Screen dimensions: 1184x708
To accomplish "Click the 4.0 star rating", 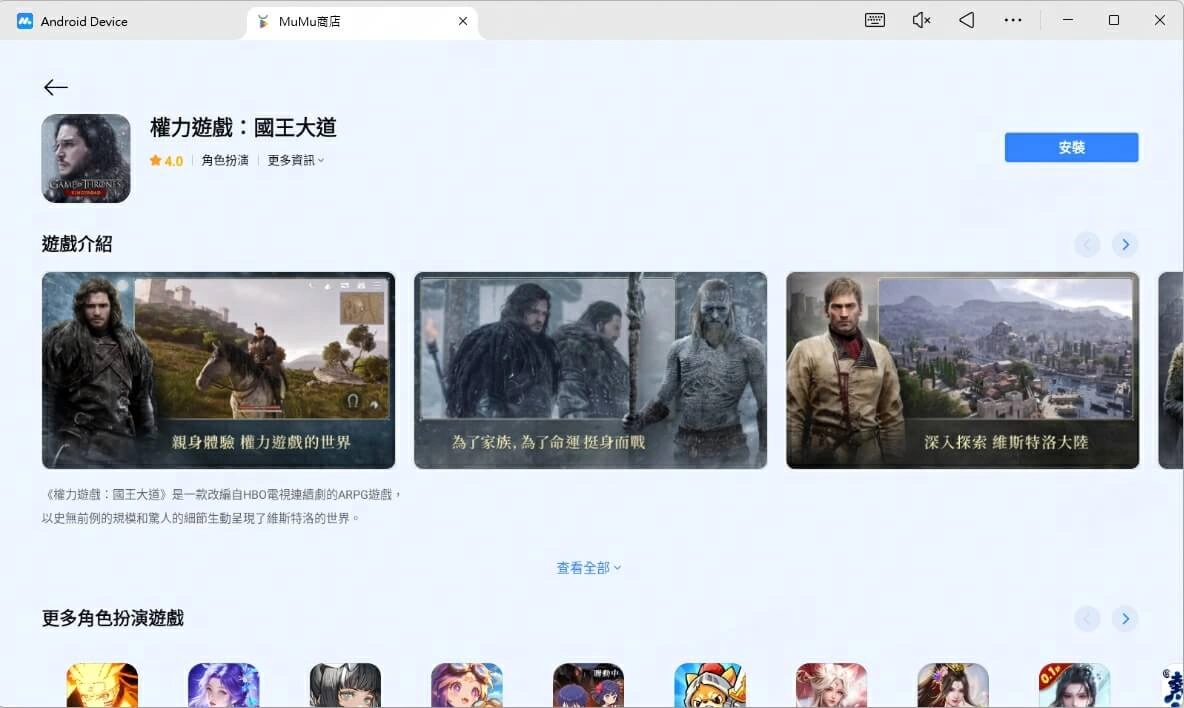I will pos(166,160).
